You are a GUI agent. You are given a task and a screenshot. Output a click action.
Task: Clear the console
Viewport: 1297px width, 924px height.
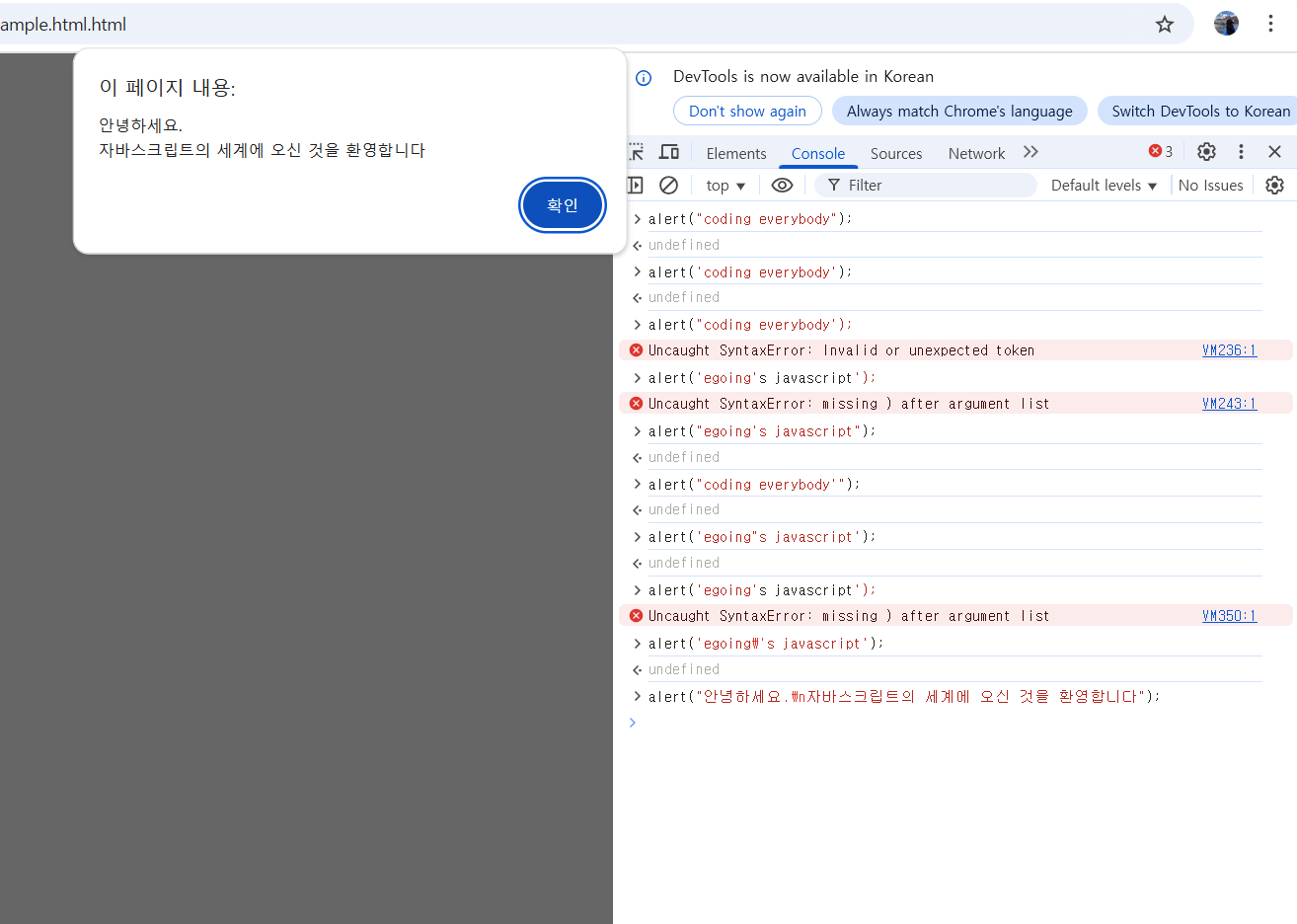(x=668, y=185)
